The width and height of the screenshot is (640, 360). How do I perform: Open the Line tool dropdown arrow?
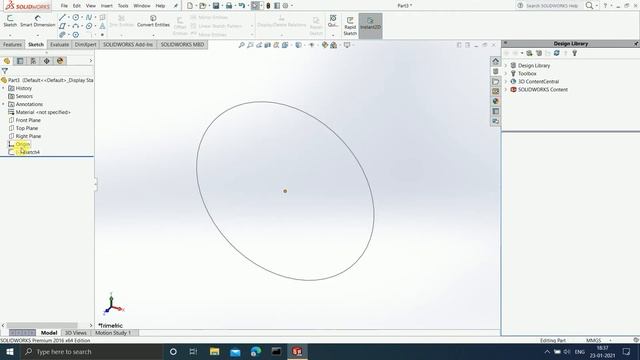click(69, 18)
